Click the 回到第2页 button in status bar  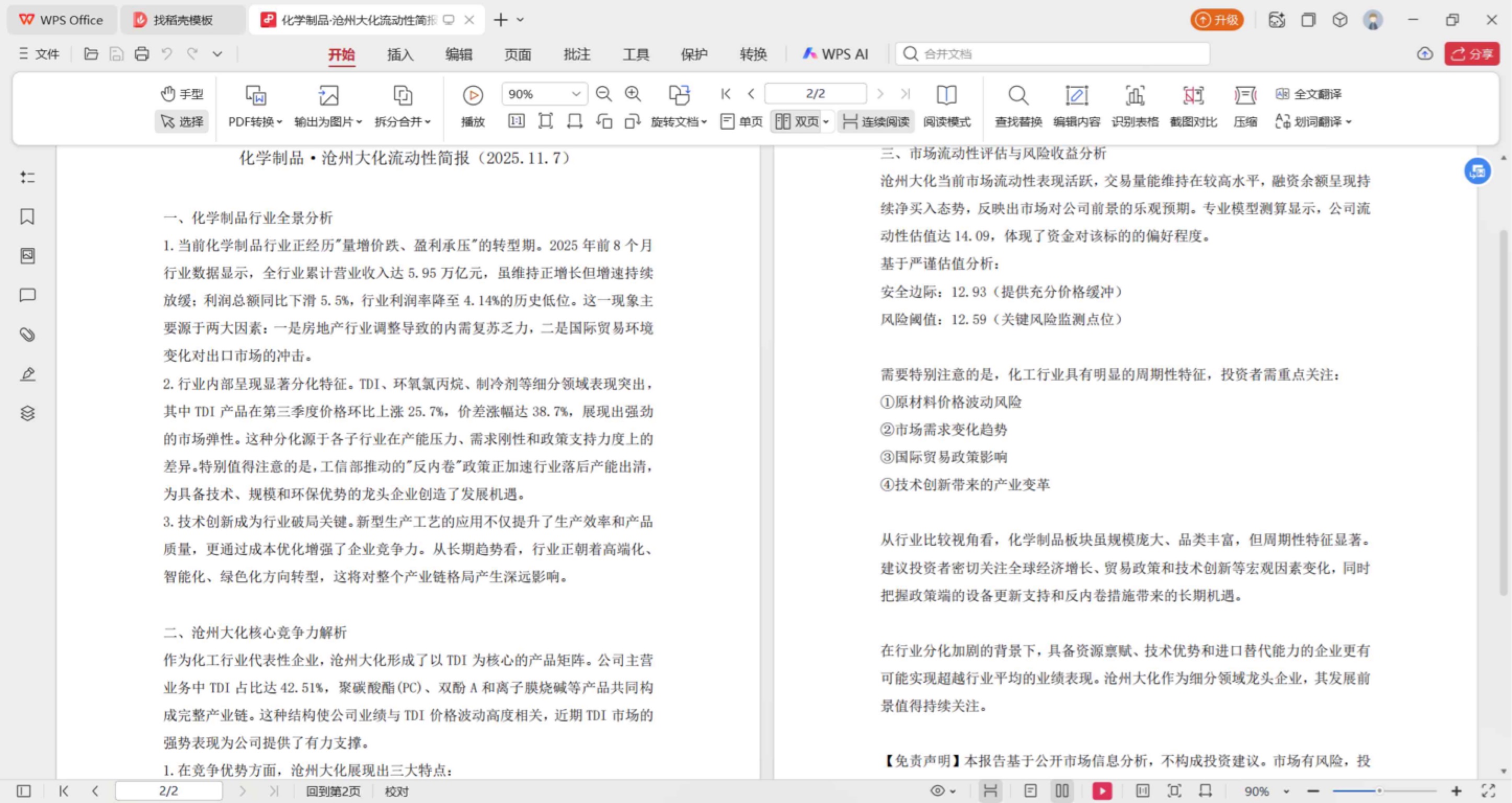coord(333,790)
